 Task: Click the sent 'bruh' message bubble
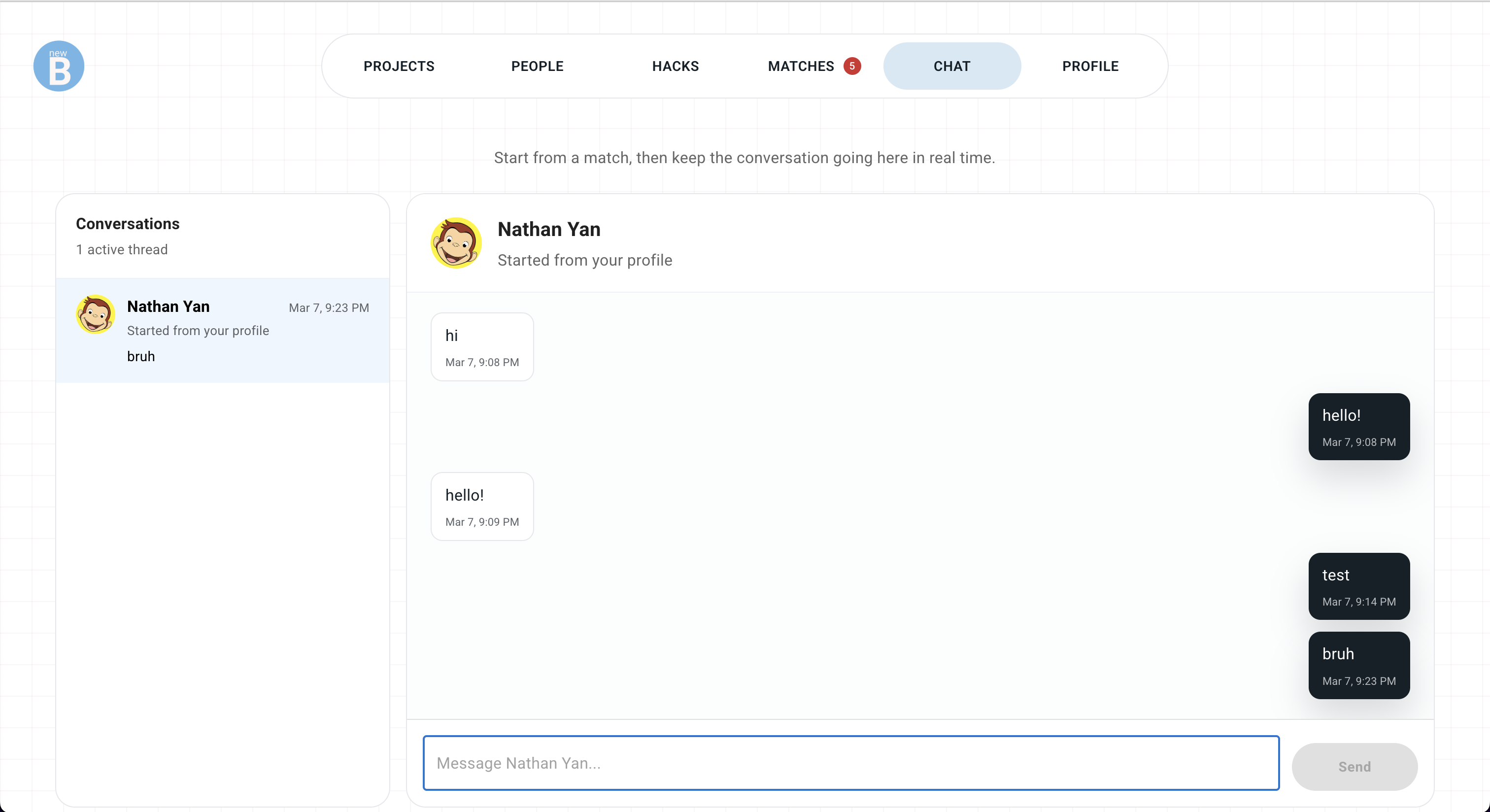click(1358, 665)
